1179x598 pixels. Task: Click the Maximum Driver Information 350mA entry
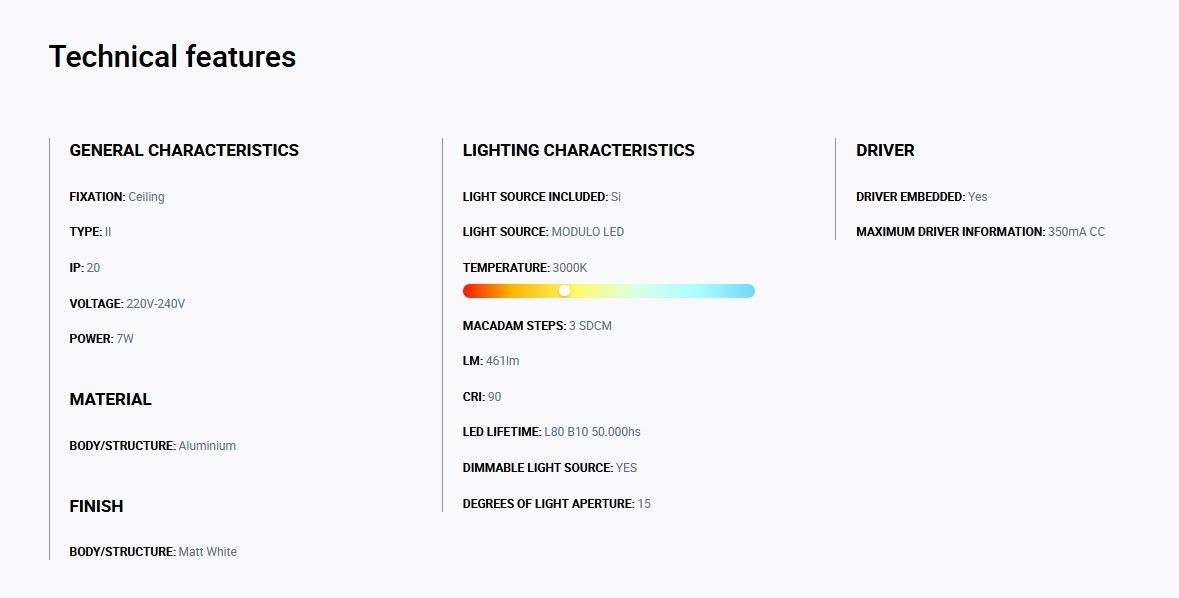[980, 232]
